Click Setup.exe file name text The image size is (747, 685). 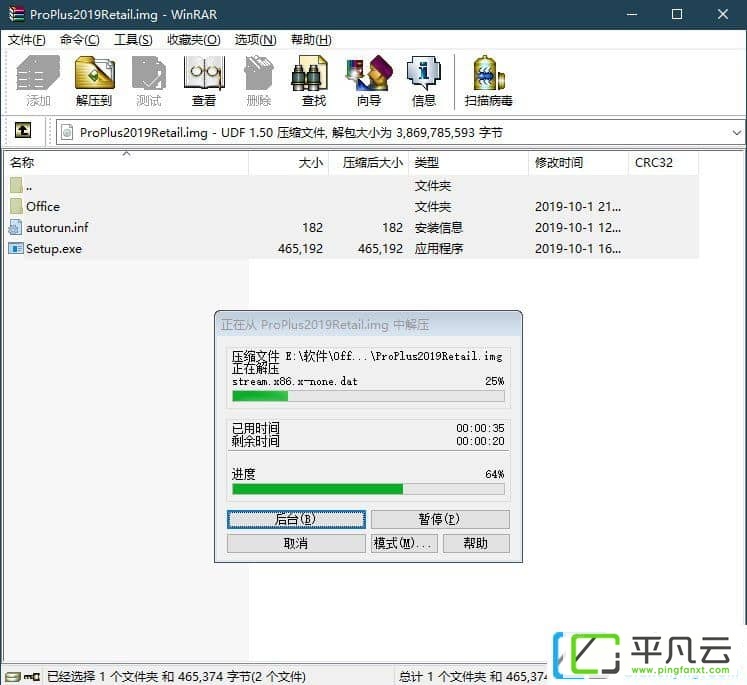[x=54, y=248]
